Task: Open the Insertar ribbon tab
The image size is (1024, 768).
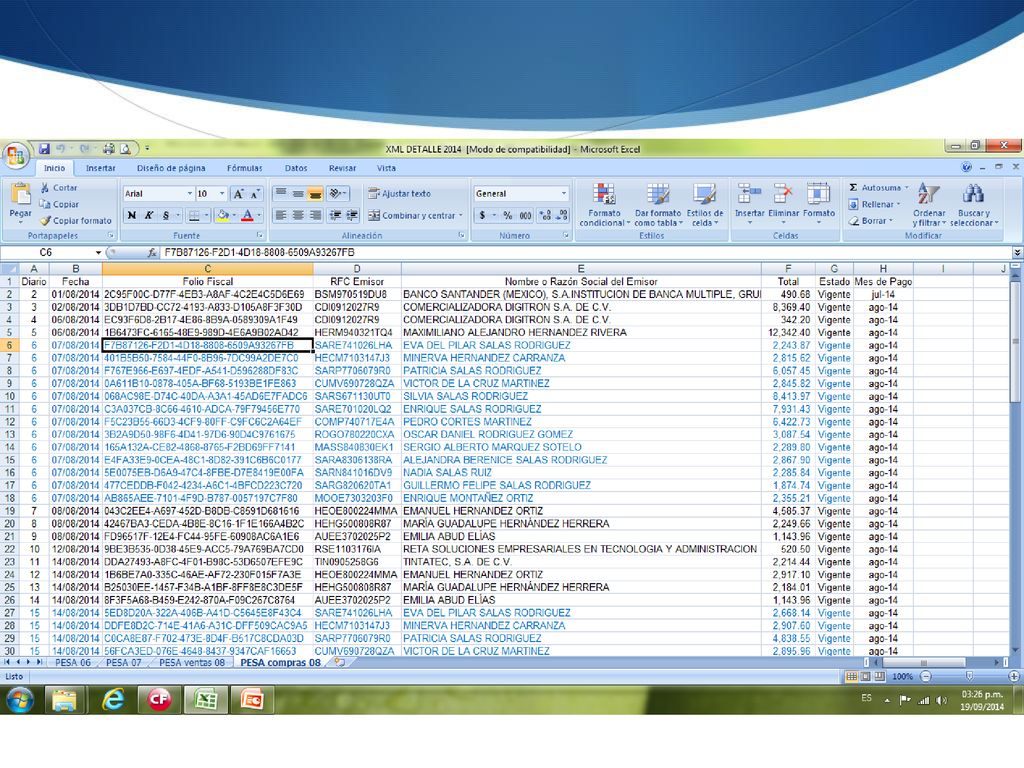Action: point(101,168)
